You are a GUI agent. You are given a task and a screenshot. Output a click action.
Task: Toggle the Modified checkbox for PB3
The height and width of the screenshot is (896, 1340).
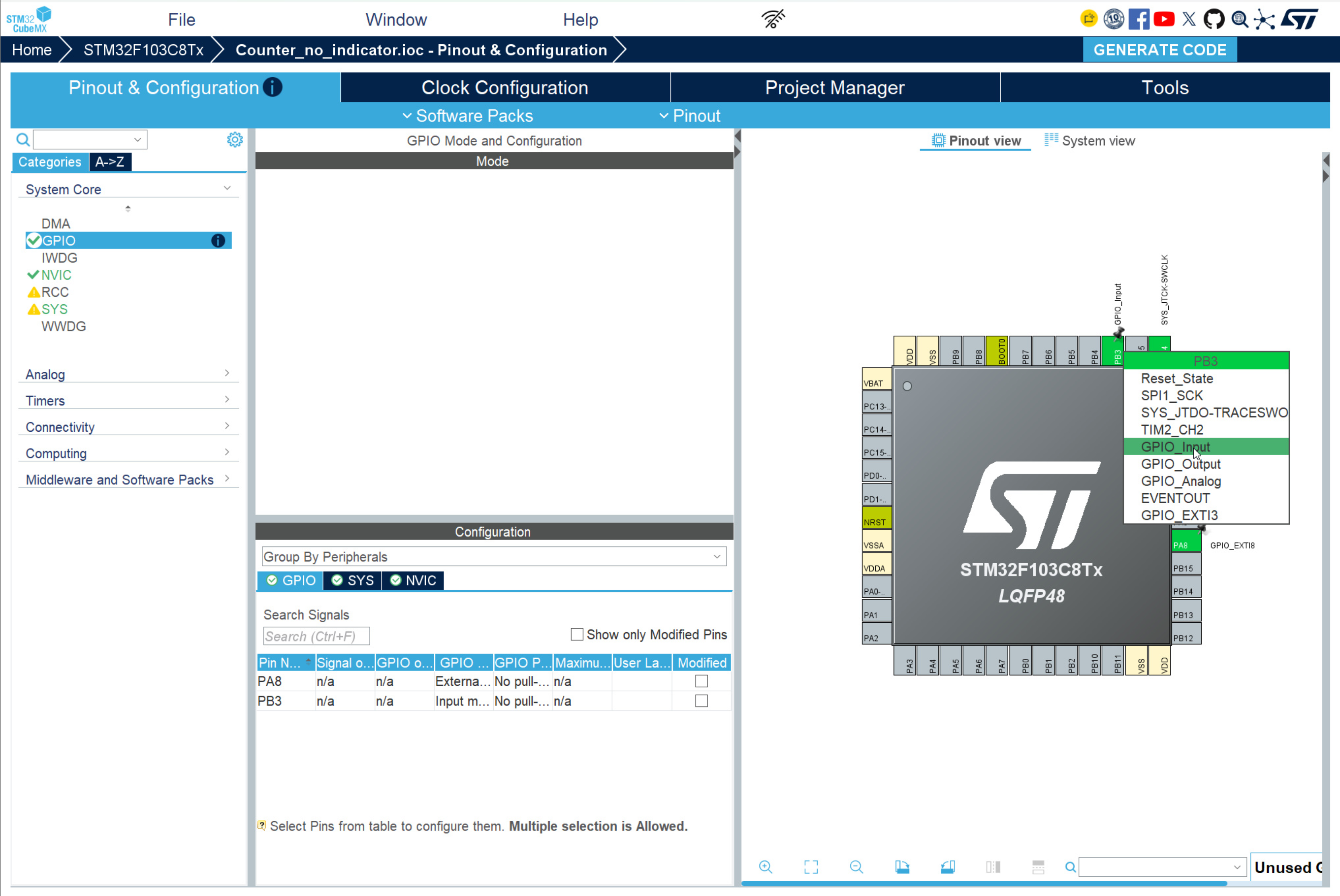click(x=701, y=701)
